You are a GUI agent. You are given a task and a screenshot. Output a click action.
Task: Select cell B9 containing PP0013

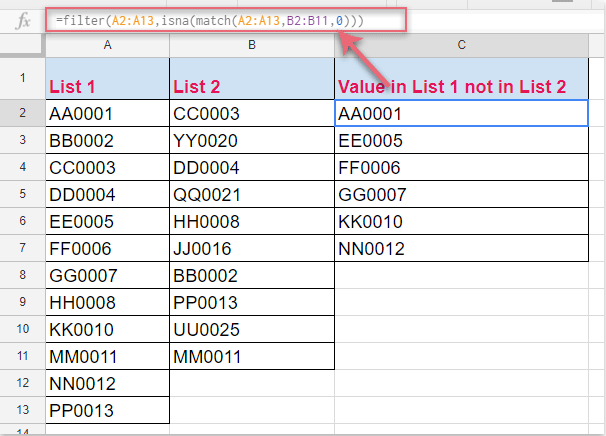(252, 302)
